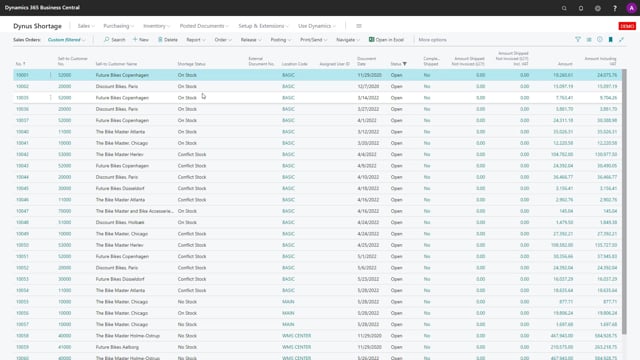Screen dimensions: 640x360
Task: Open the Release action menu
Action: click(x=251, y=40)
